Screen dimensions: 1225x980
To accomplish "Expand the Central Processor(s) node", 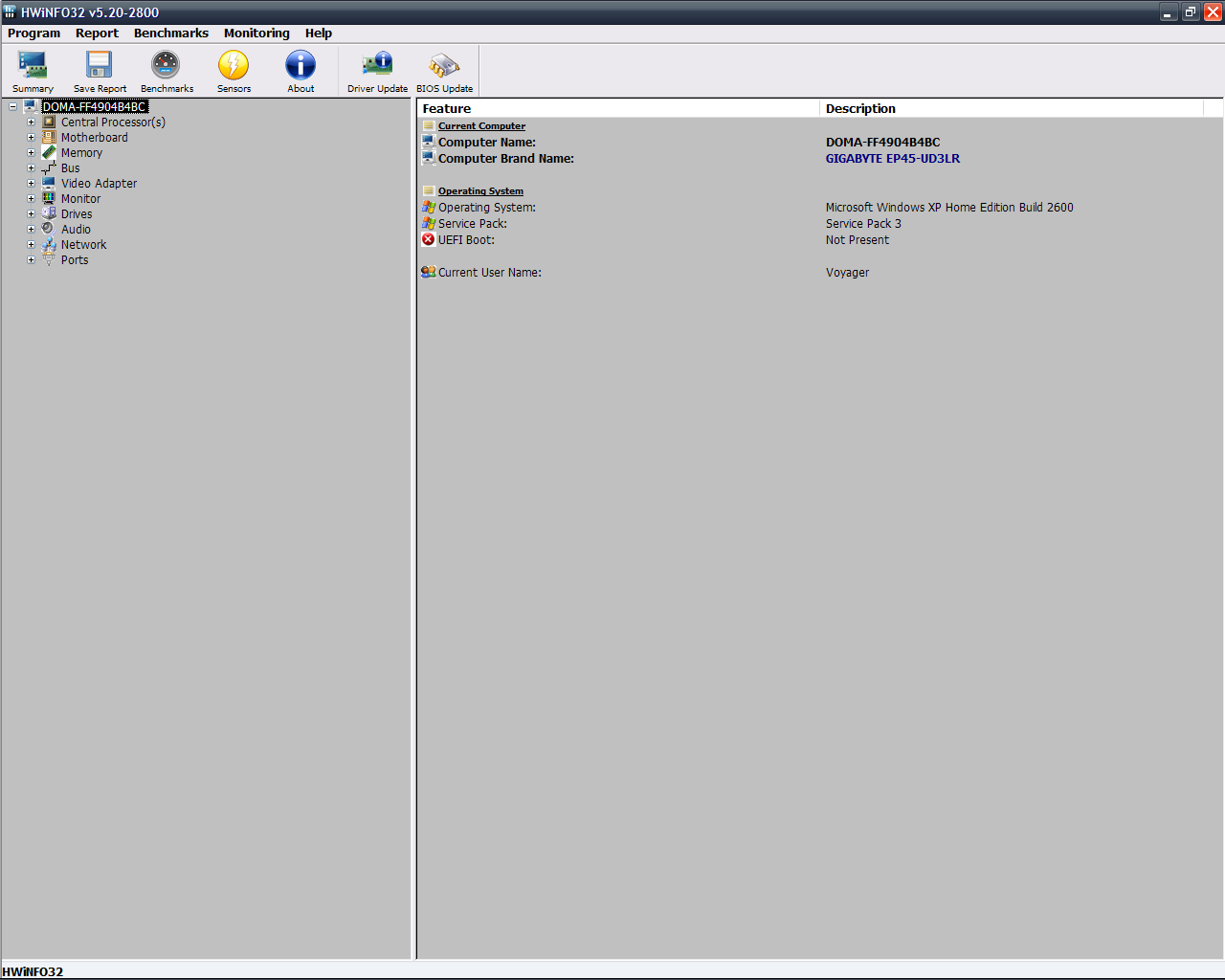I will [31, 122].
